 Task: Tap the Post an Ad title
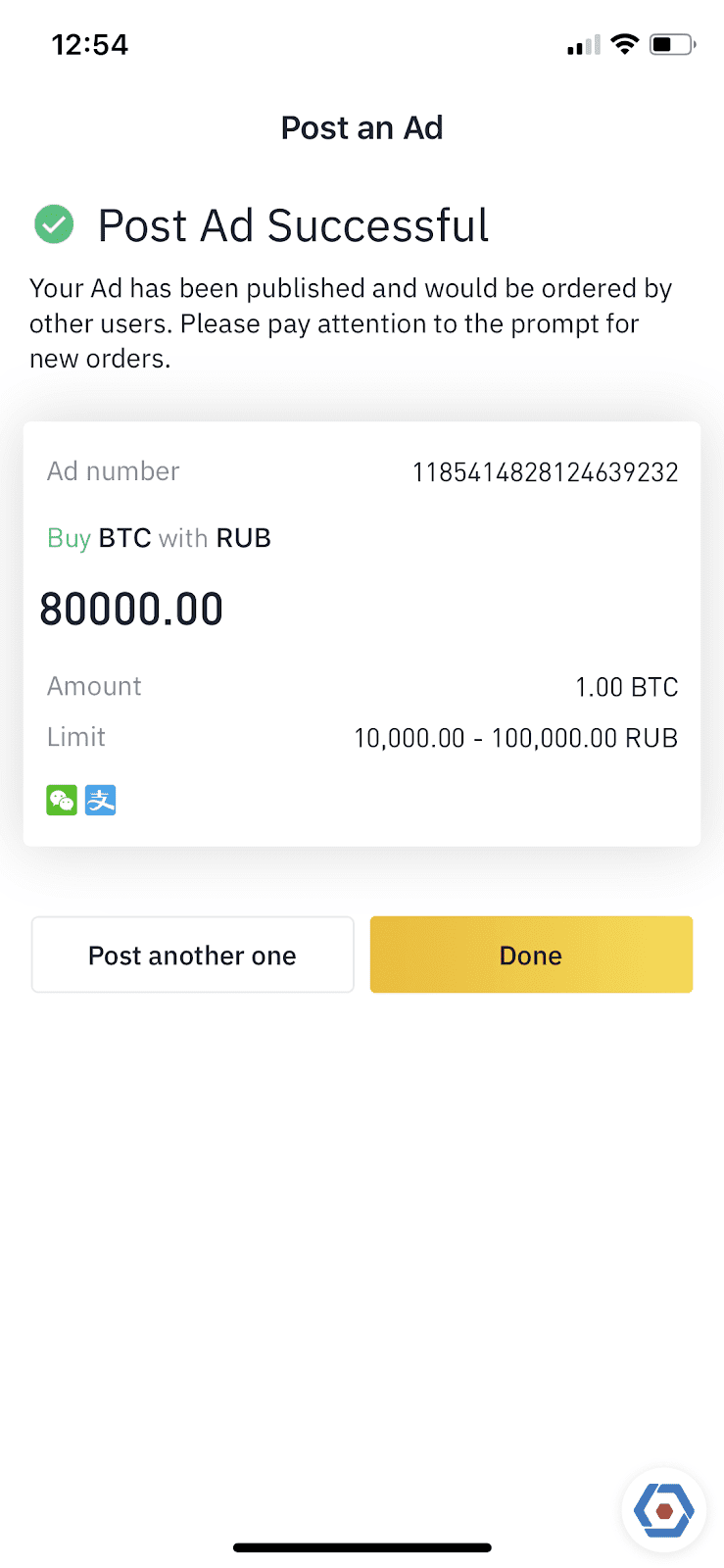click(362, 127)
